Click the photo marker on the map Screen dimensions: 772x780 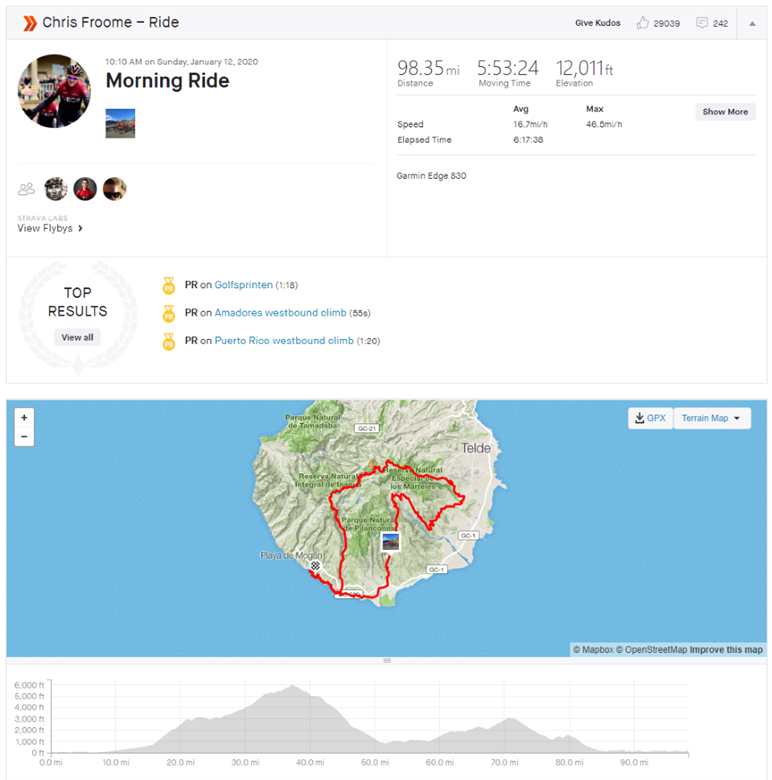pyautogui.click(x=390, y=541)
